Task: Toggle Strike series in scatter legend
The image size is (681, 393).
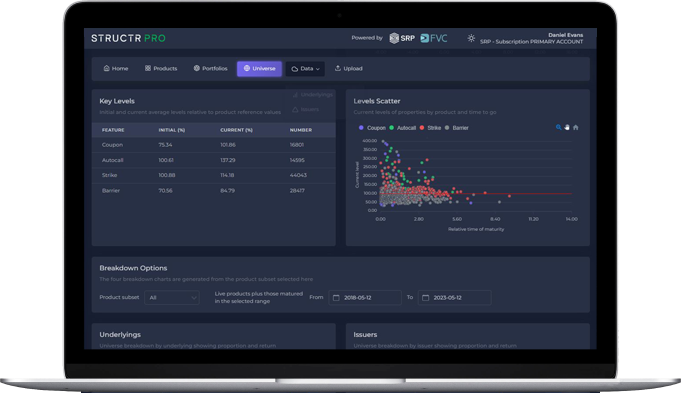Action: (430, 128)
